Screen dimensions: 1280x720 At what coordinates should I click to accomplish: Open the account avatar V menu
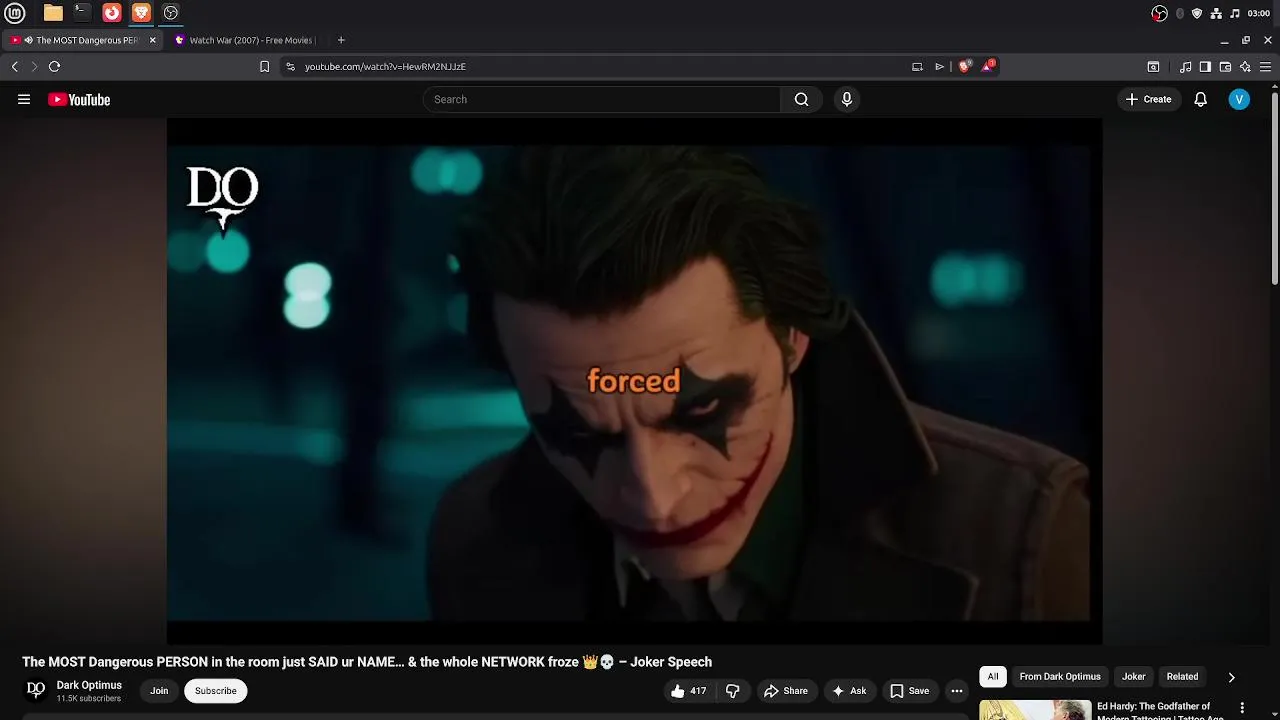coord(1239,99)
